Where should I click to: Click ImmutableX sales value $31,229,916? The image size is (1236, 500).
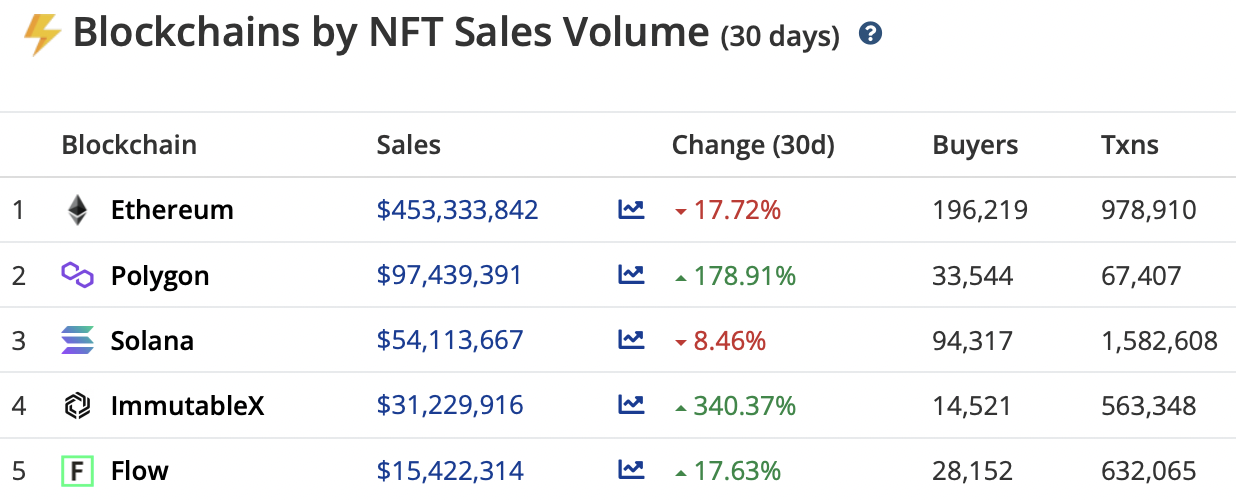(450, 405)
